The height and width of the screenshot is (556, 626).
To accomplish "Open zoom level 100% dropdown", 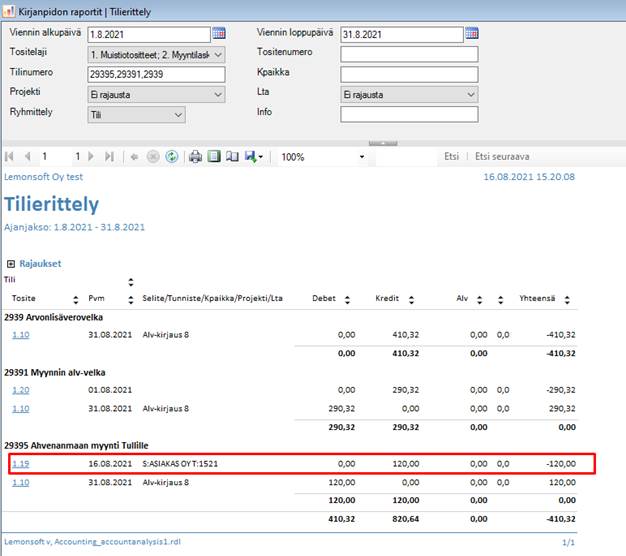I will coord(362,157).
